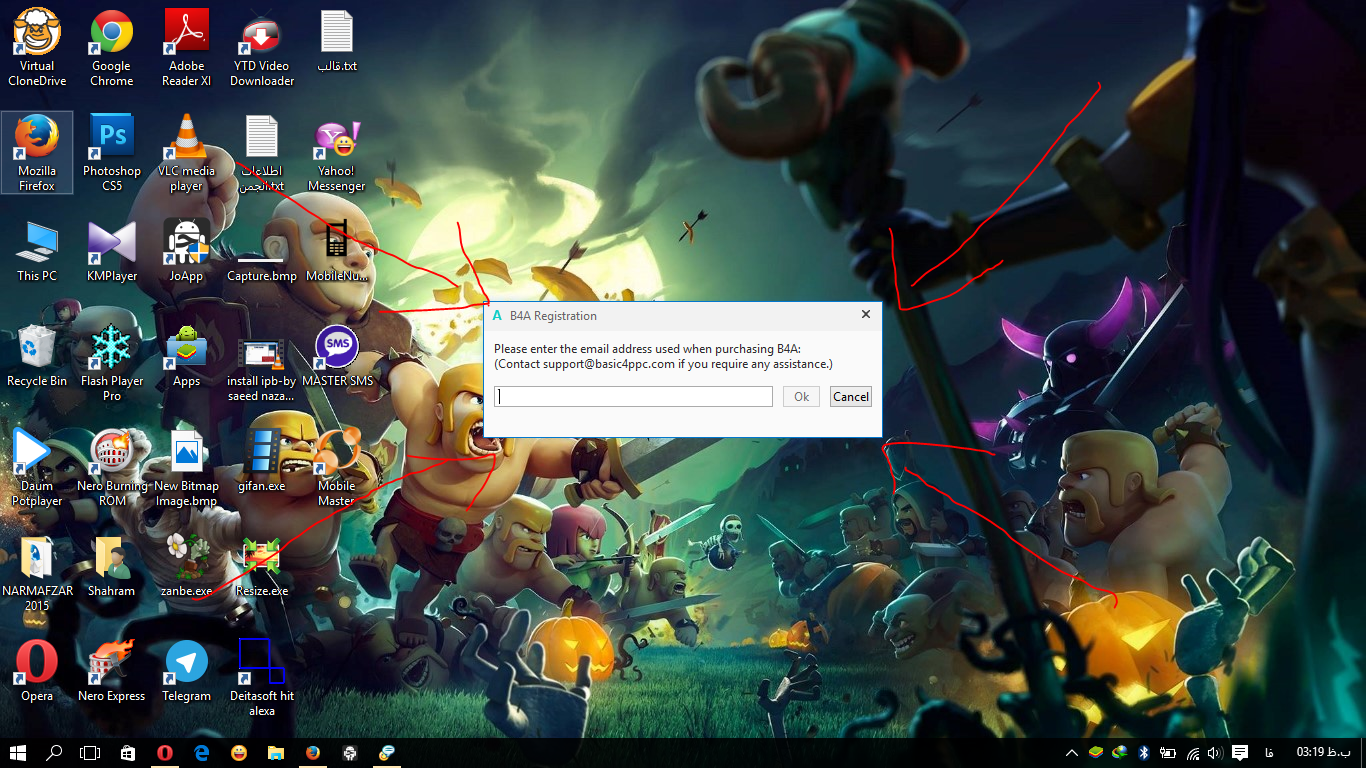
Task: Click the Ok button in the dialog
Action: point(801,397)
